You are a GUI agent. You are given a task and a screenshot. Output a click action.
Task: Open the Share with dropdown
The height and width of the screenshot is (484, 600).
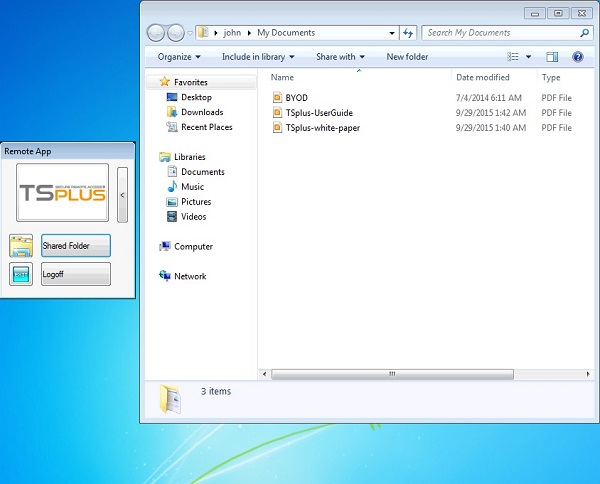[340, 57]
